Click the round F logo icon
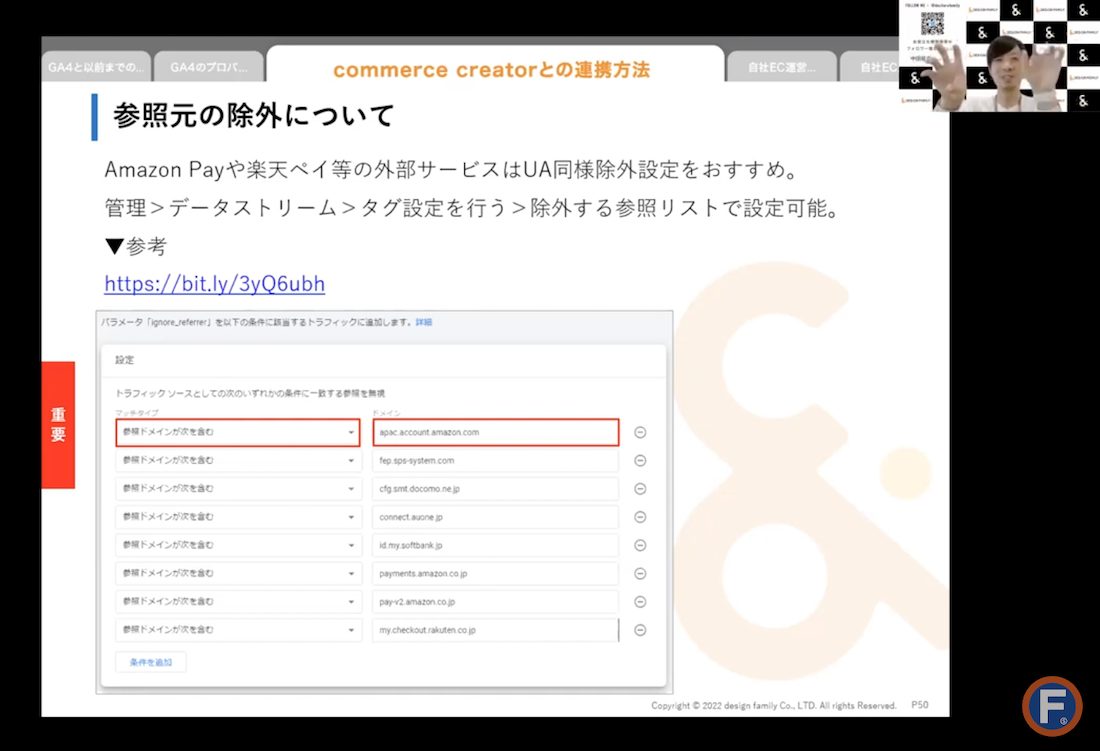This screenshot has height=751, width=1100. (1052, 705)
